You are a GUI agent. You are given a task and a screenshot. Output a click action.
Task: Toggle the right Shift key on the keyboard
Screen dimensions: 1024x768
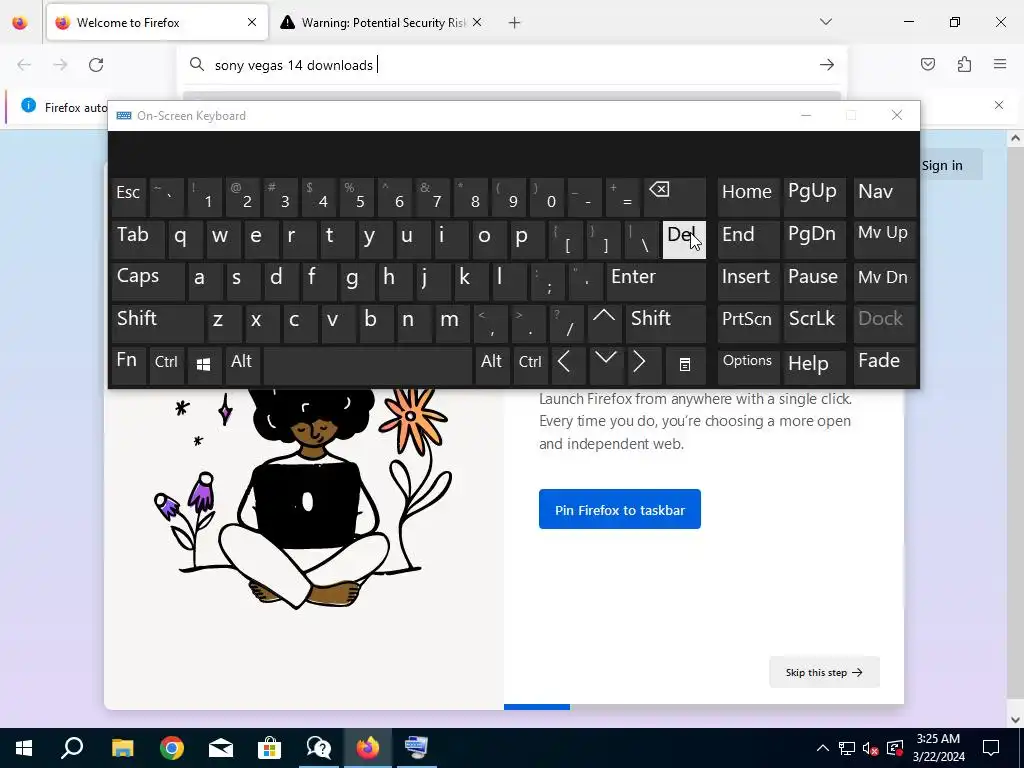point(665,323)
